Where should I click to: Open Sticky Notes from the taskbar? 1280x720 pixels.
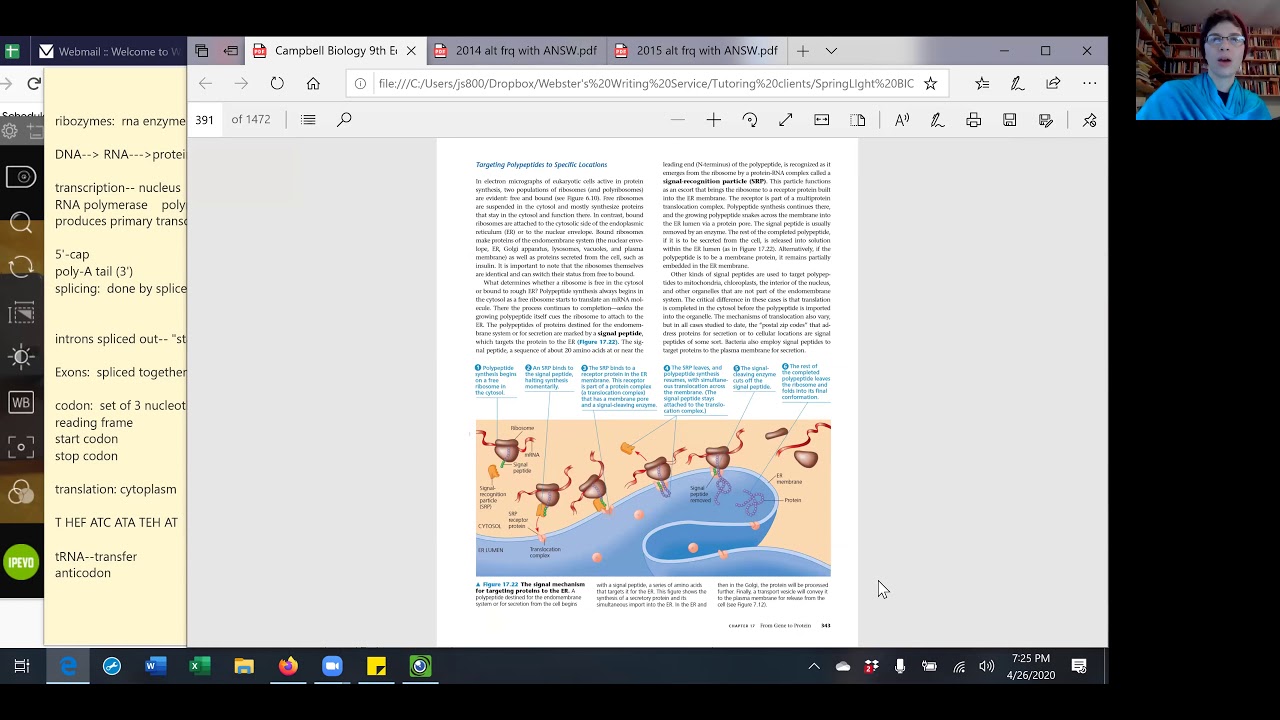tap(376, 666)
